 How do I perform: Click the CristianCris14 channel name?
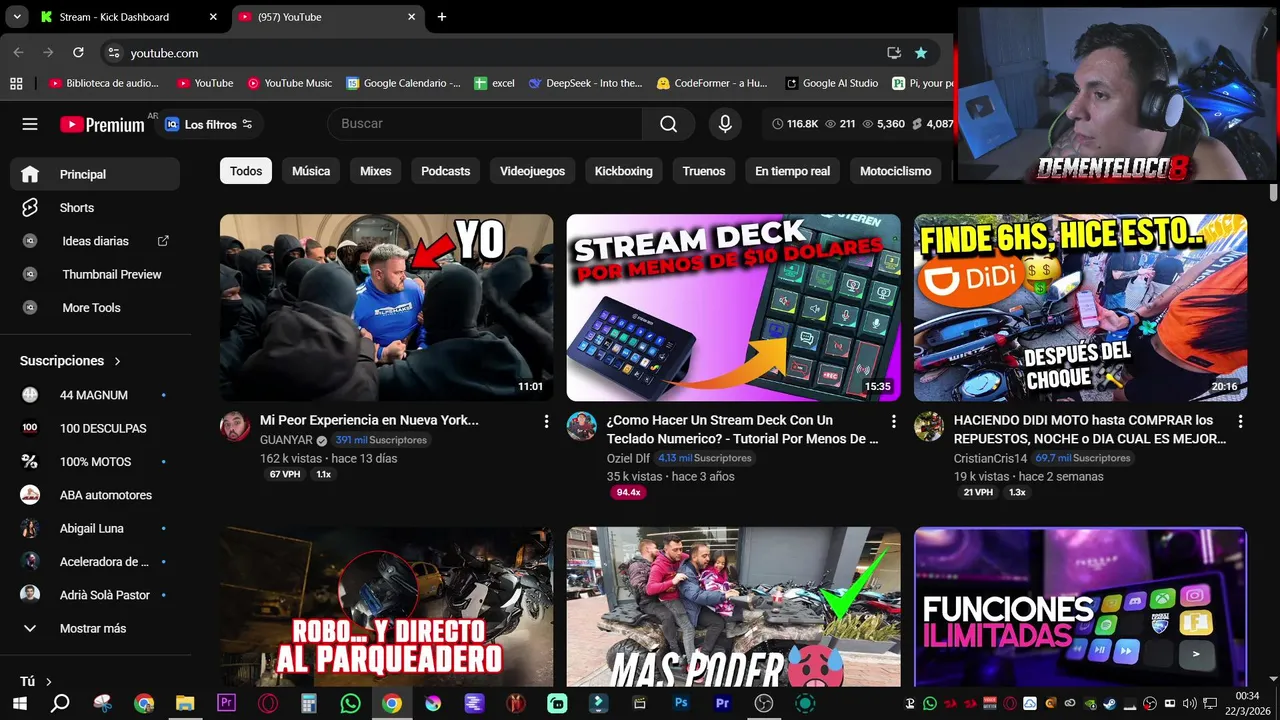(x=990, y=458)
